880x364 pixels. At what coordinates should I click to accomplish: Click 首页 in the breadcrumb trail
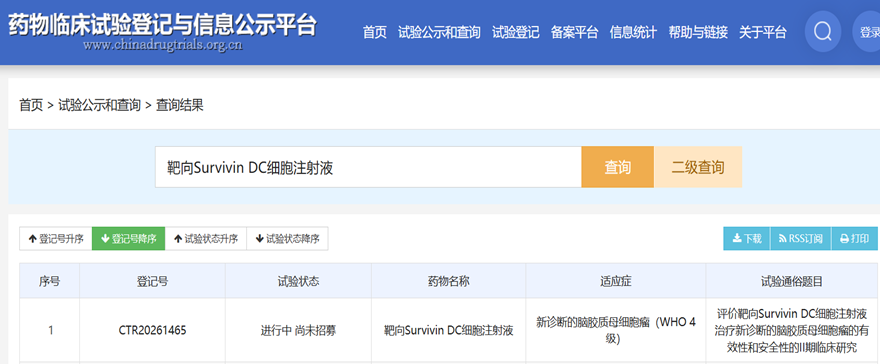pos(31,105)
